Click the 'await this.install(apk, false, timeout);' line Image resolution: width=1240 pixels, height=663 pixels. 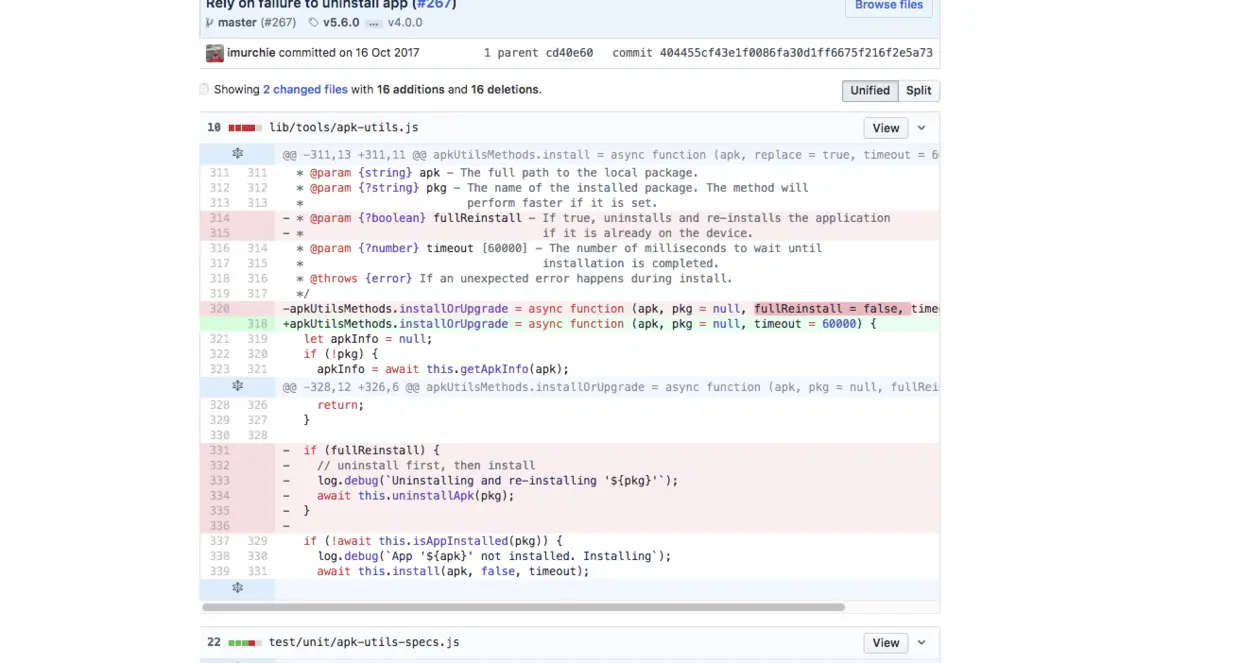(x=607, y=571)
